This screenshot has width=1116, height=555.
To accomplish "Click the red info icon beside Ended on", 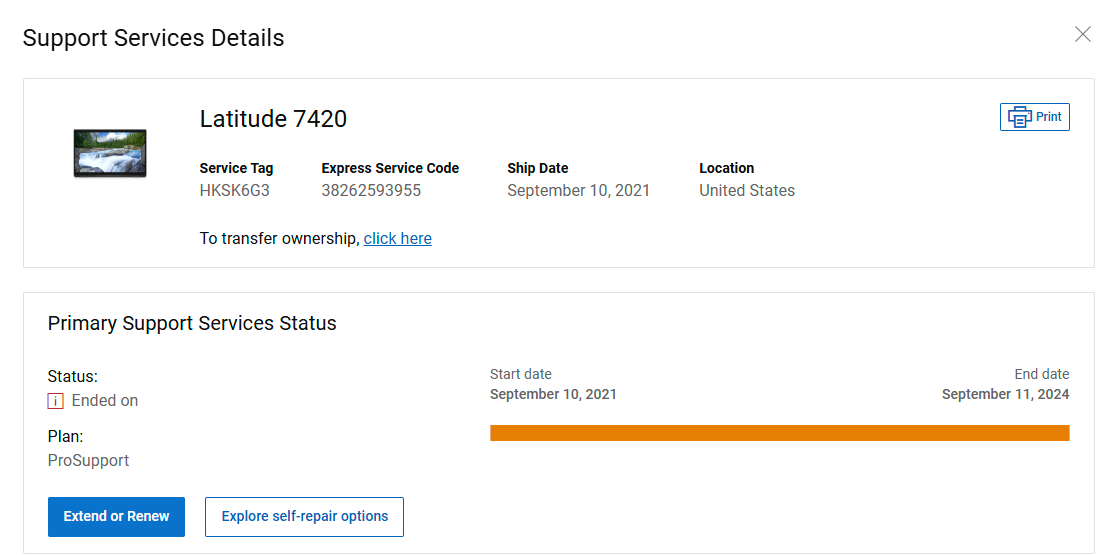I will [x=56, y=401].
